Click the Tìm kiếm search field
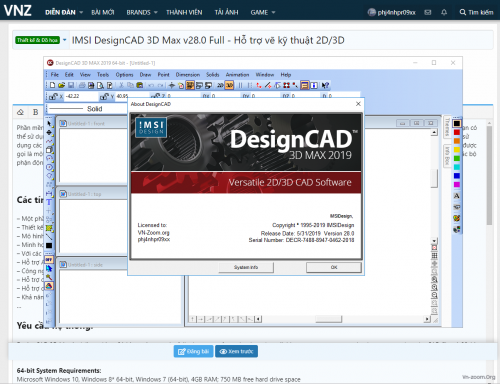 (x=476, y=12)
